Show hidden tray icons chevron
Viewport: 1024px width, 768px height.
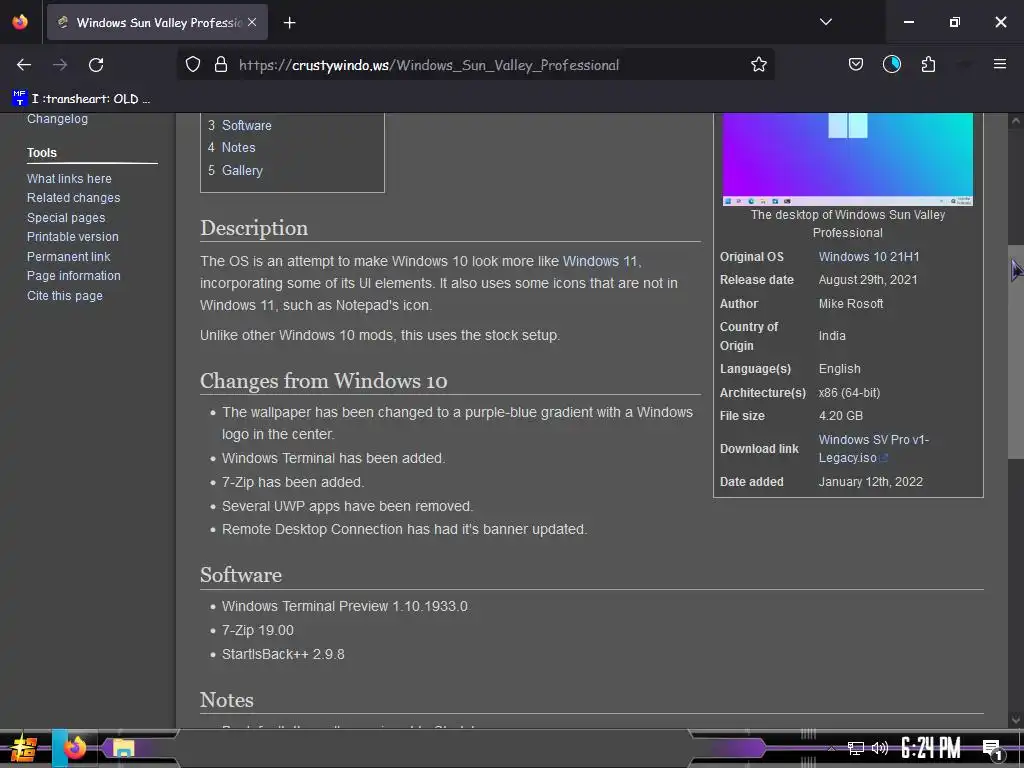tap(831, 748)
